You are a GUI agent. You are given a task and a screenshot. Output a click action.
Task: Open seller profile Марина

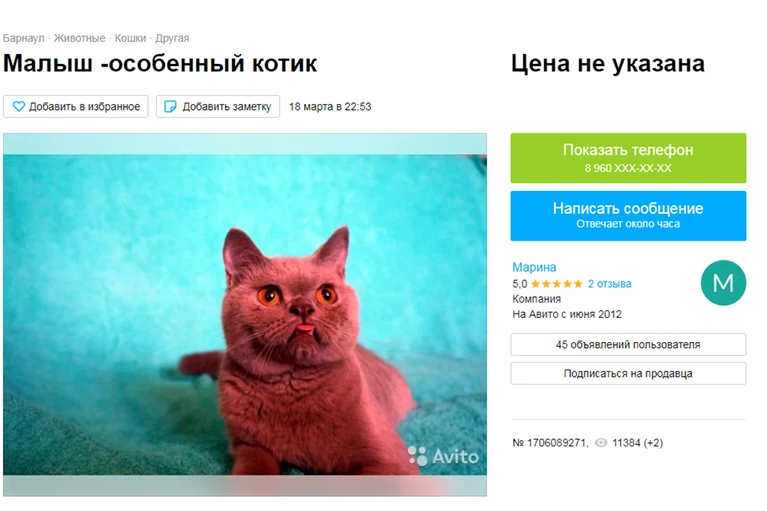pos(534,267)
